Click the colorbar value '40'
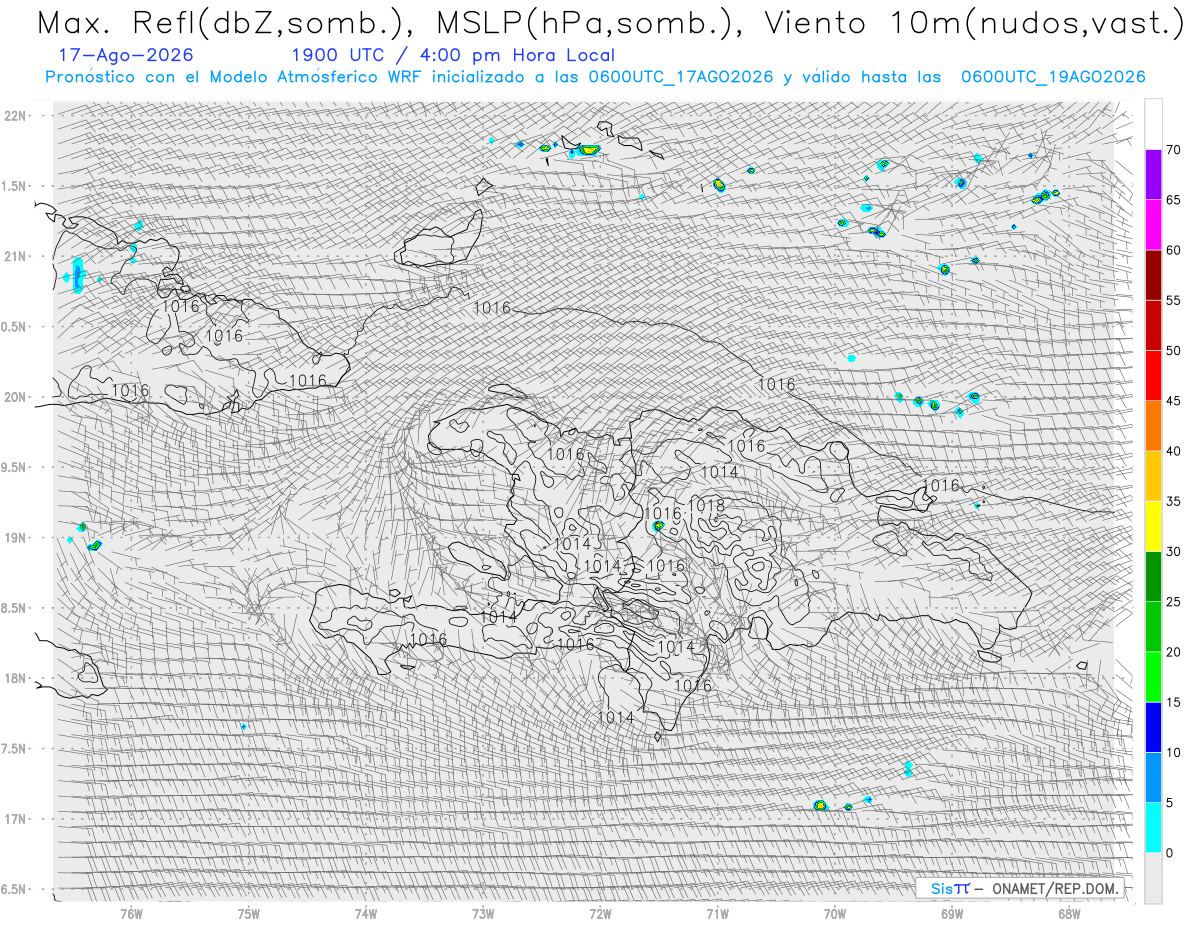This screenshot has height=927, width=1200. pyautogui.click(x=1174, y=451)
